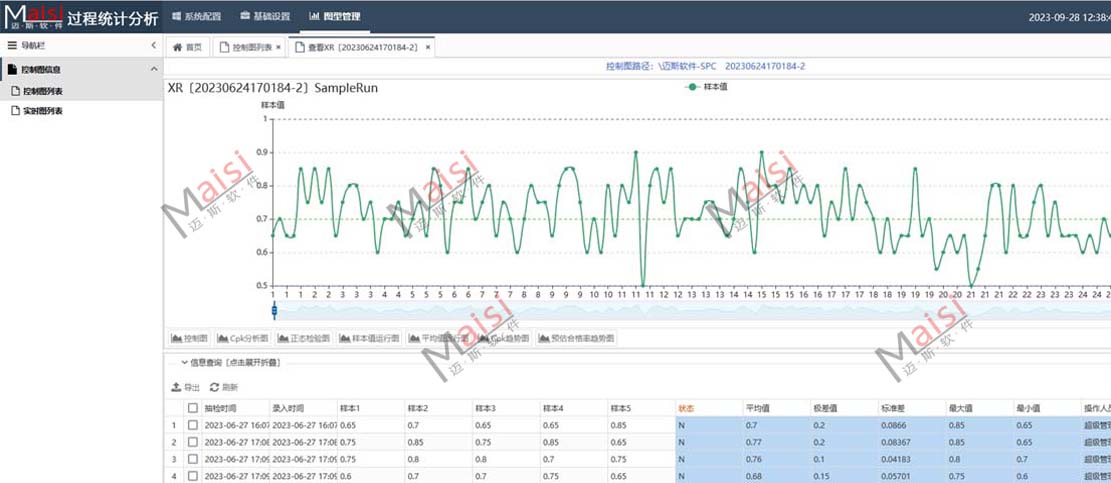Close the 控制图列表 tab

pyautogui.click(x=278, y=47)
